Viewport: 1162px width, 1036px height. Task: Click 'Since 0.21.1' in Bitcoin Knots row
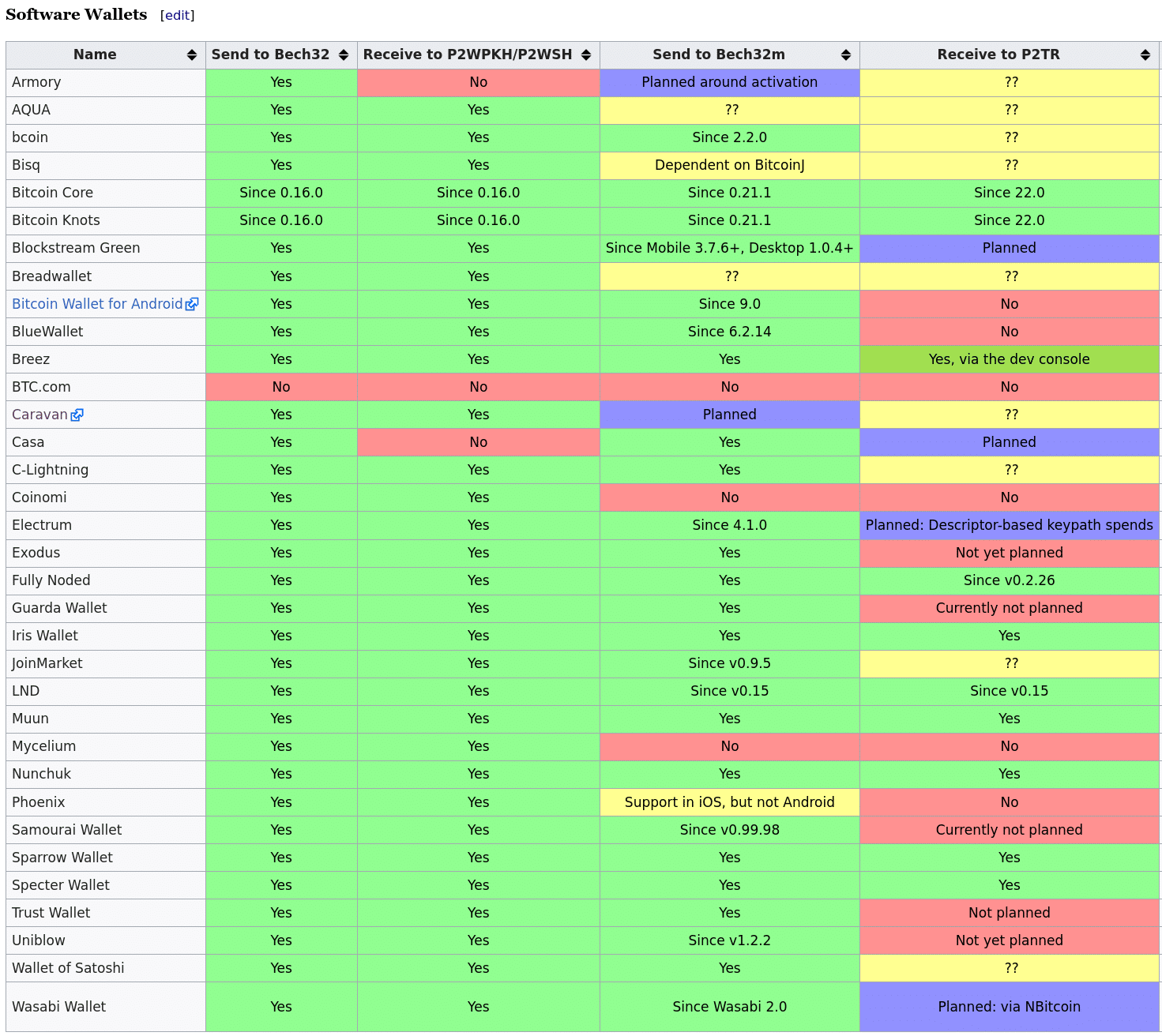pyautogui.click(x=730, y=220)
